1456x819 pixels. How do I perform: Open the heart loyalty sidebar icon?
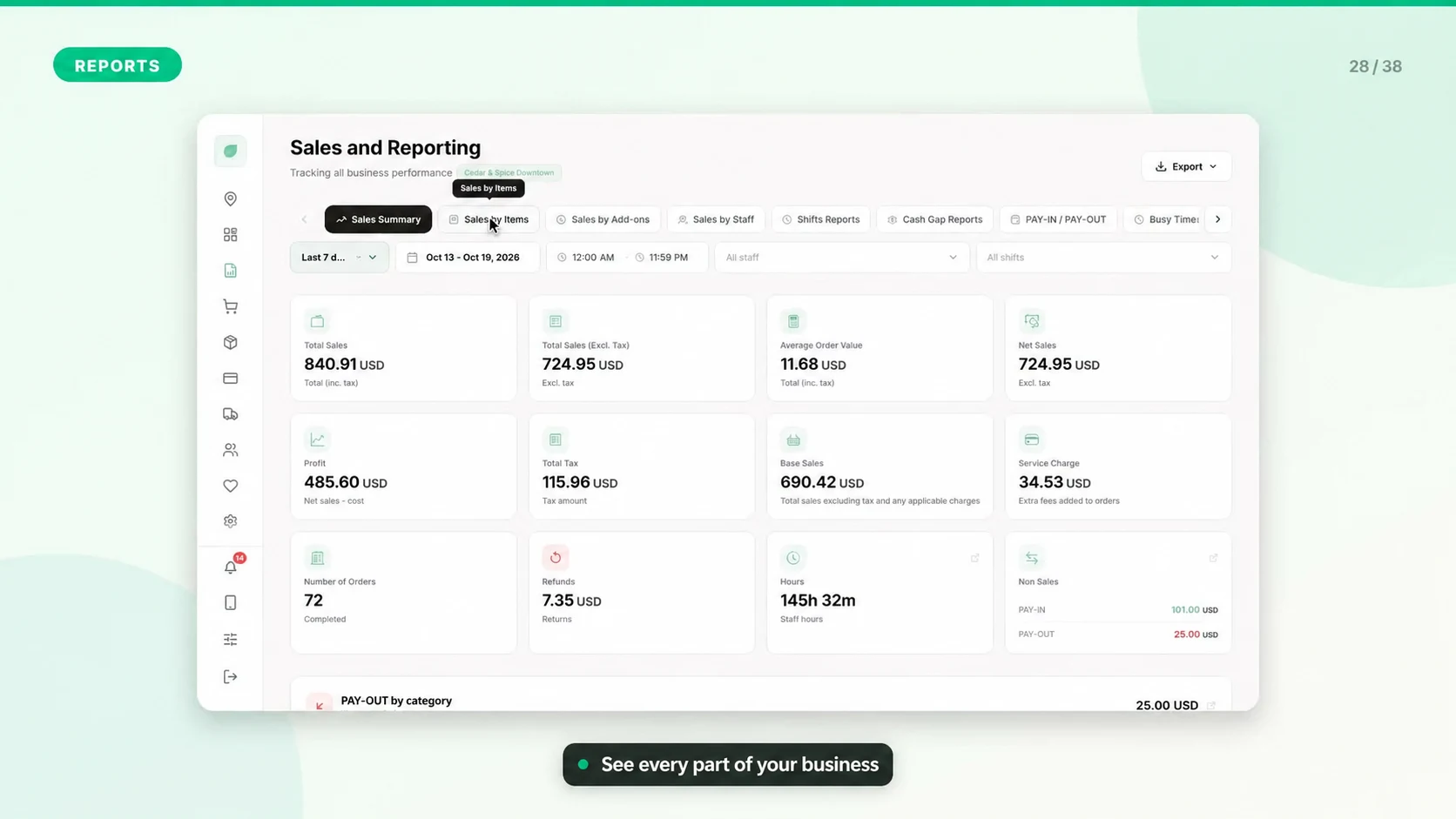[x=230, y=486]
